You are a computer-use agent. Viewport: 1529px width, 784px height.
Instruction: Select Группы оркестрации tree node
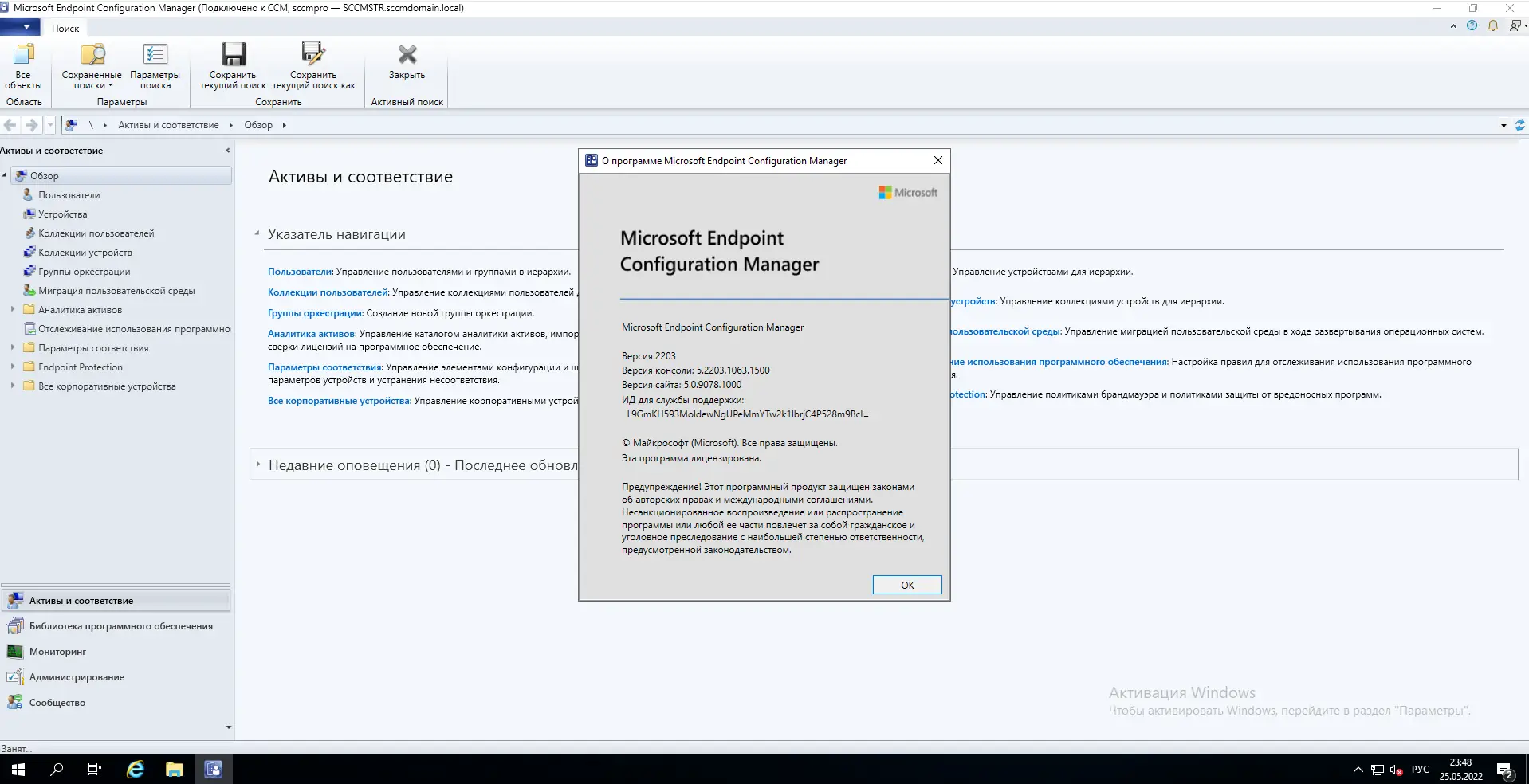pos(85,272)
